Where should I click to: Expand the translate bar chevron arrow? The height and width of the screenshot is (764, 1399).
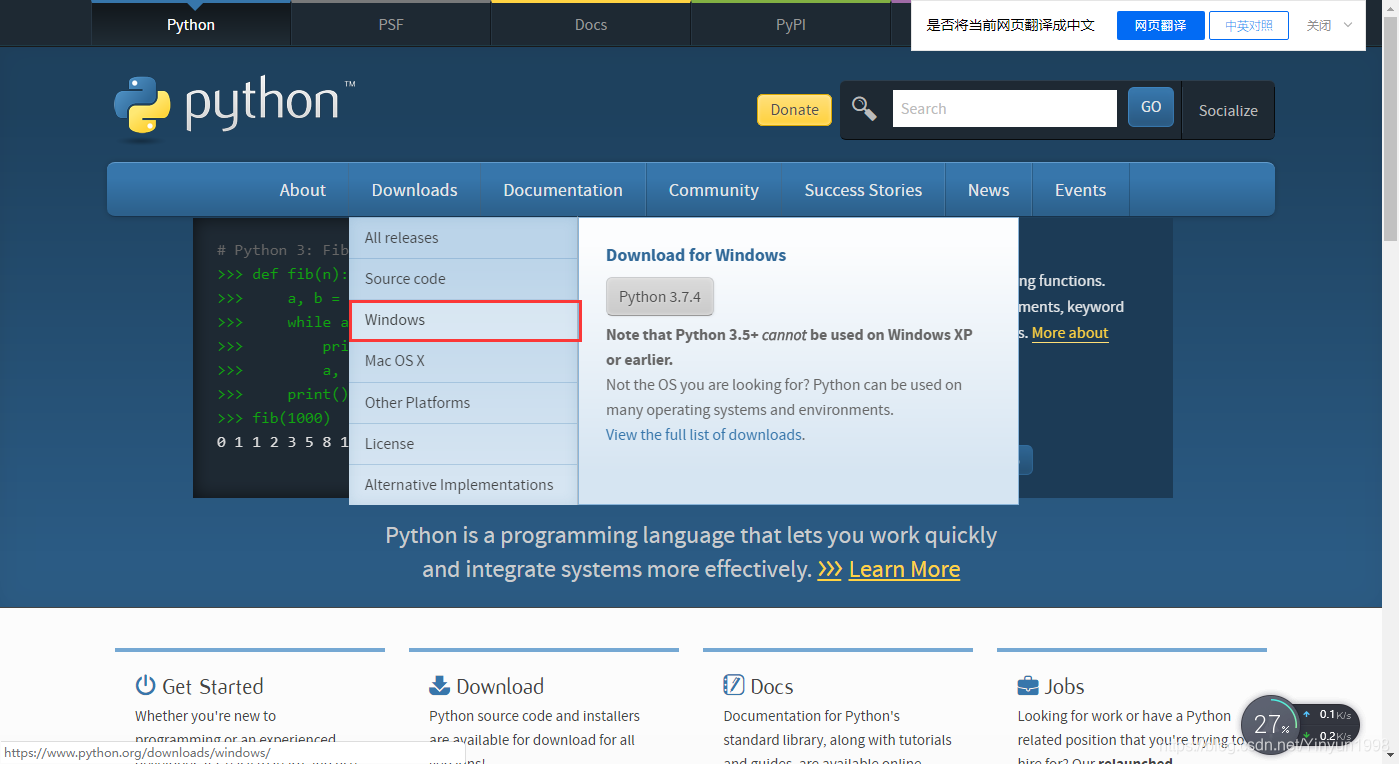1348,25
